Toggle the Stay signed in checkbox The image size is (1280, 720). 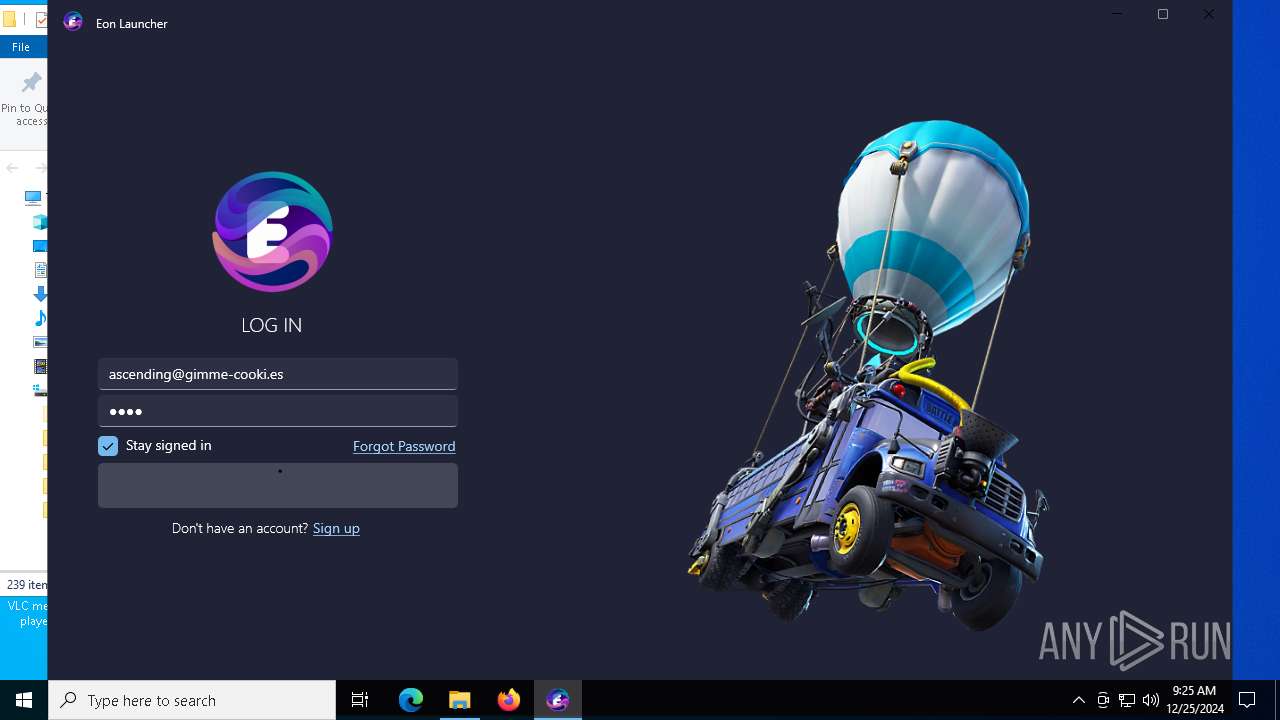tap(108, 446)
